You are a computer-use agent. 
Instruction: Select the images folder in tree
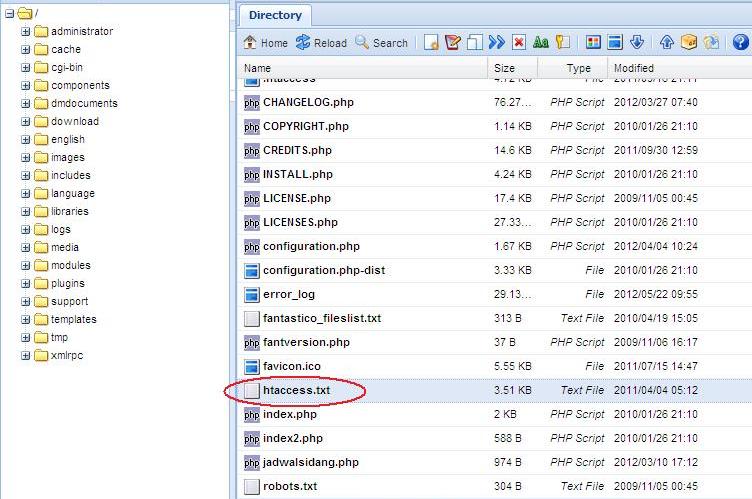pos(68,157)
